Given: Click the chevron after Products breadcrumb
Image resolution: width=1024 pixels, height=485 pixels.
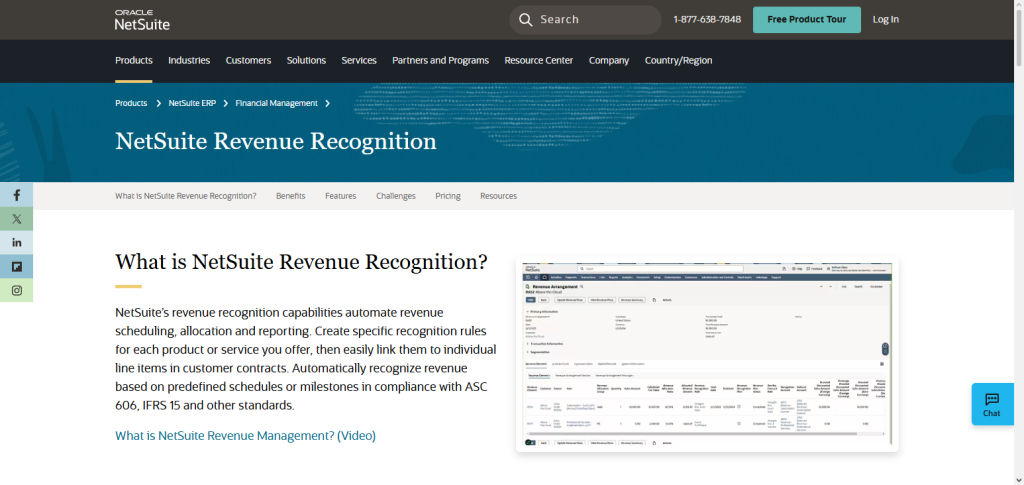Looking at the screenshot, I should 159,103.
